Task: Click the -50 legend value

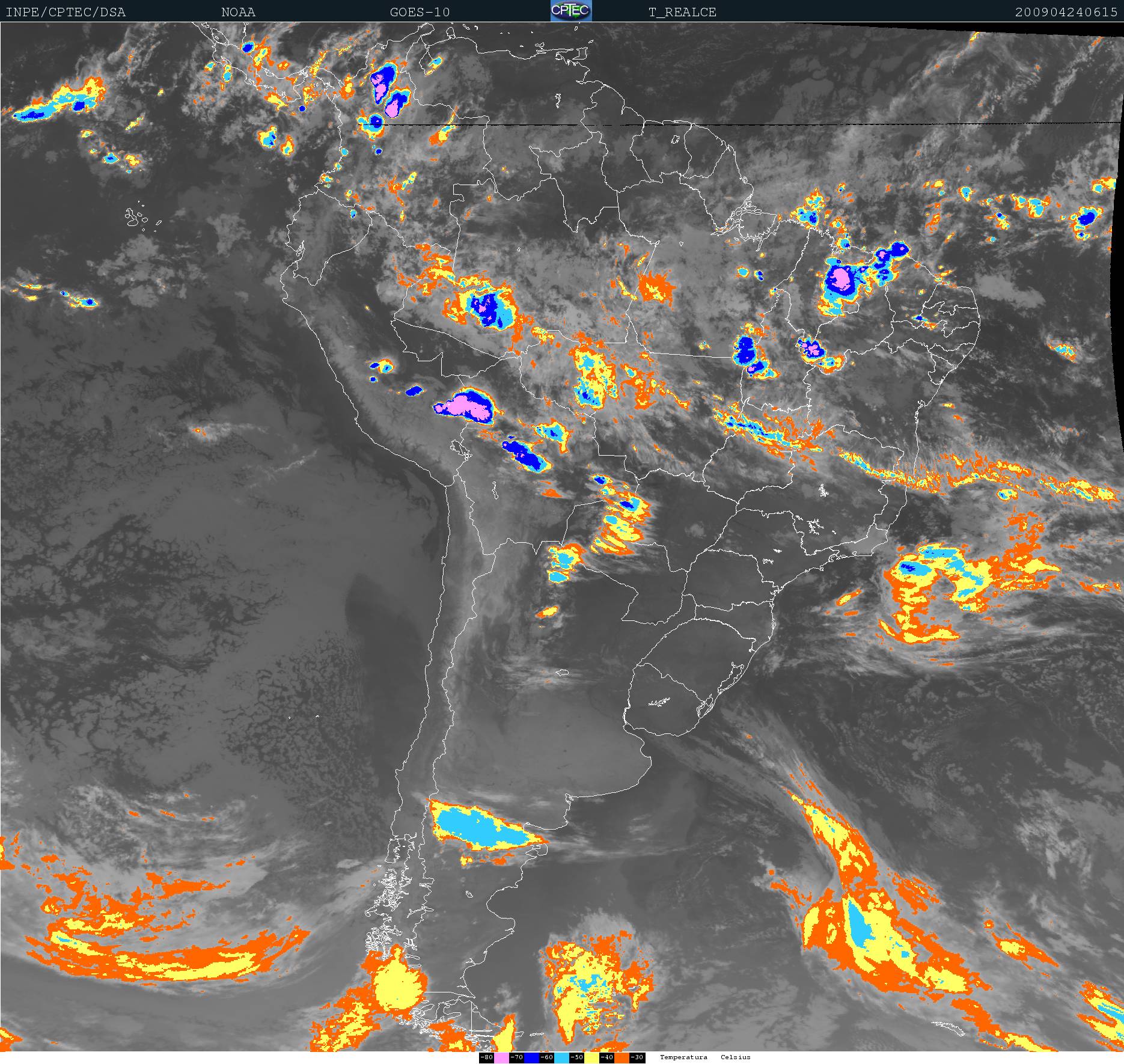Action: click(x=576, y=1057)
